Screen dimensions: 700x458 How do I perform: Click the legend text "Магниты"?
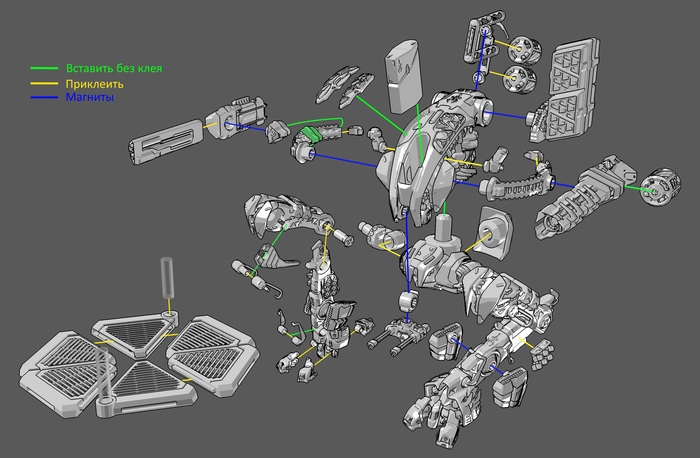(x=89, y=97)
